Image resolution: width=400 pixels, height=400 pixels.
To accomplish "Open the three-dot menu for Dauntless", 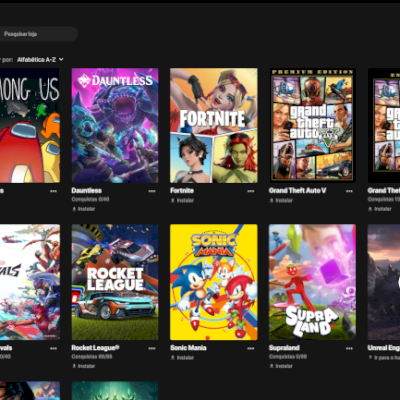I will [152, 191].
